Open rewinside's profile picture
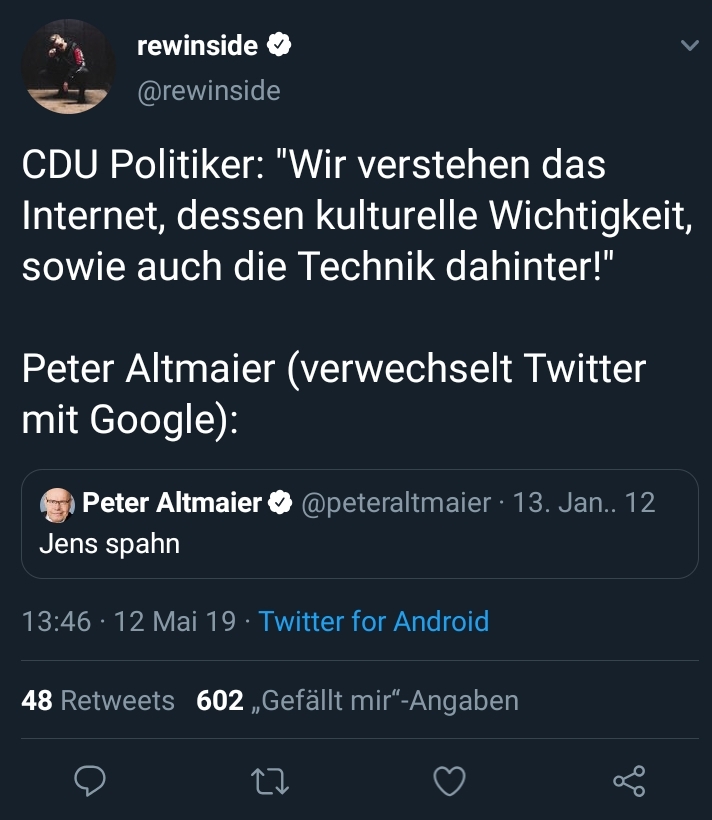 pos(68,66)
